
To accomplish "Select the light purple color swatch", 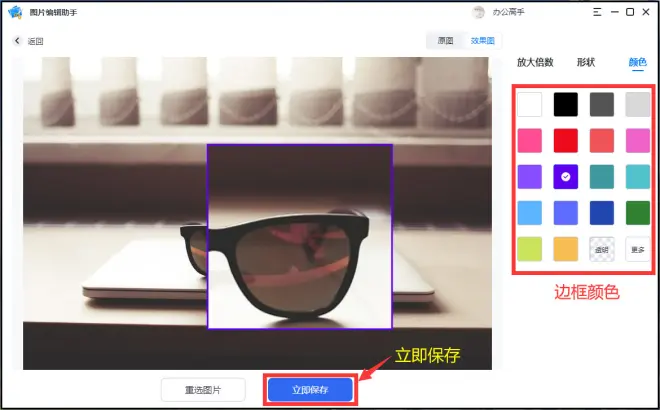I will (530, 177).
